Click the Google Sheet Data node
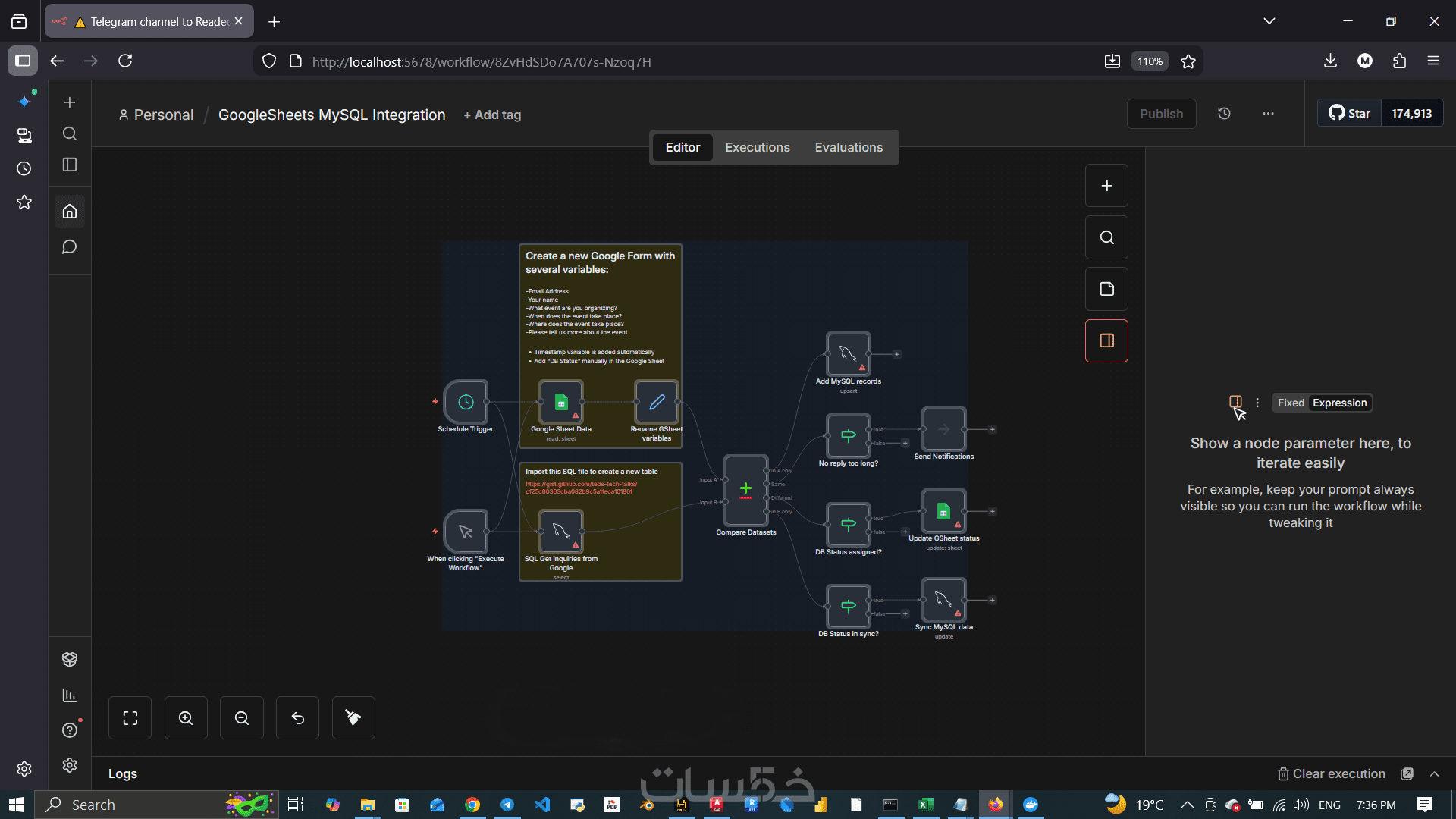Viewport: 1456px width, 819px height. [560, 402]
